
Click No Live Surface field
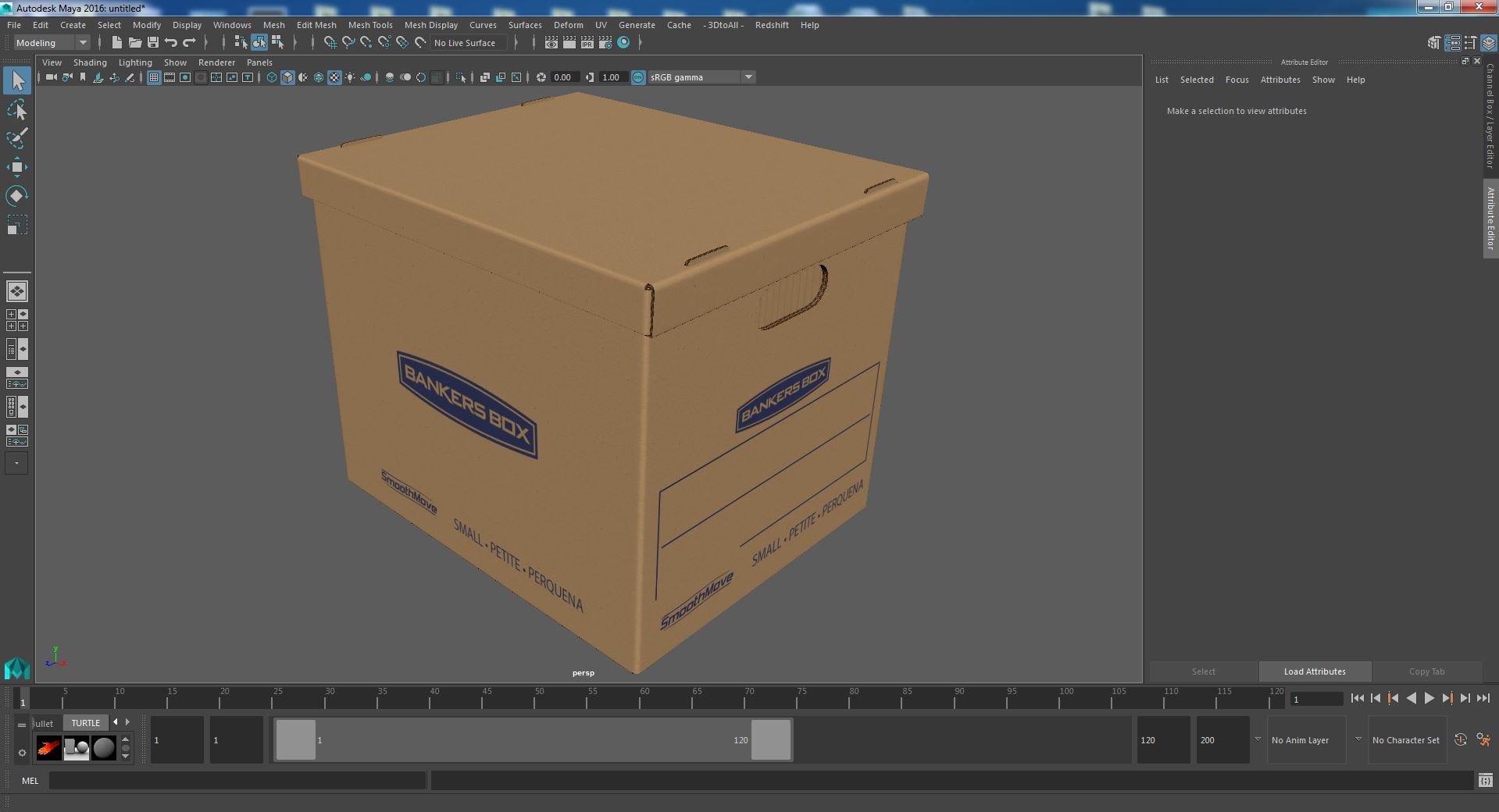coord(469,43)
